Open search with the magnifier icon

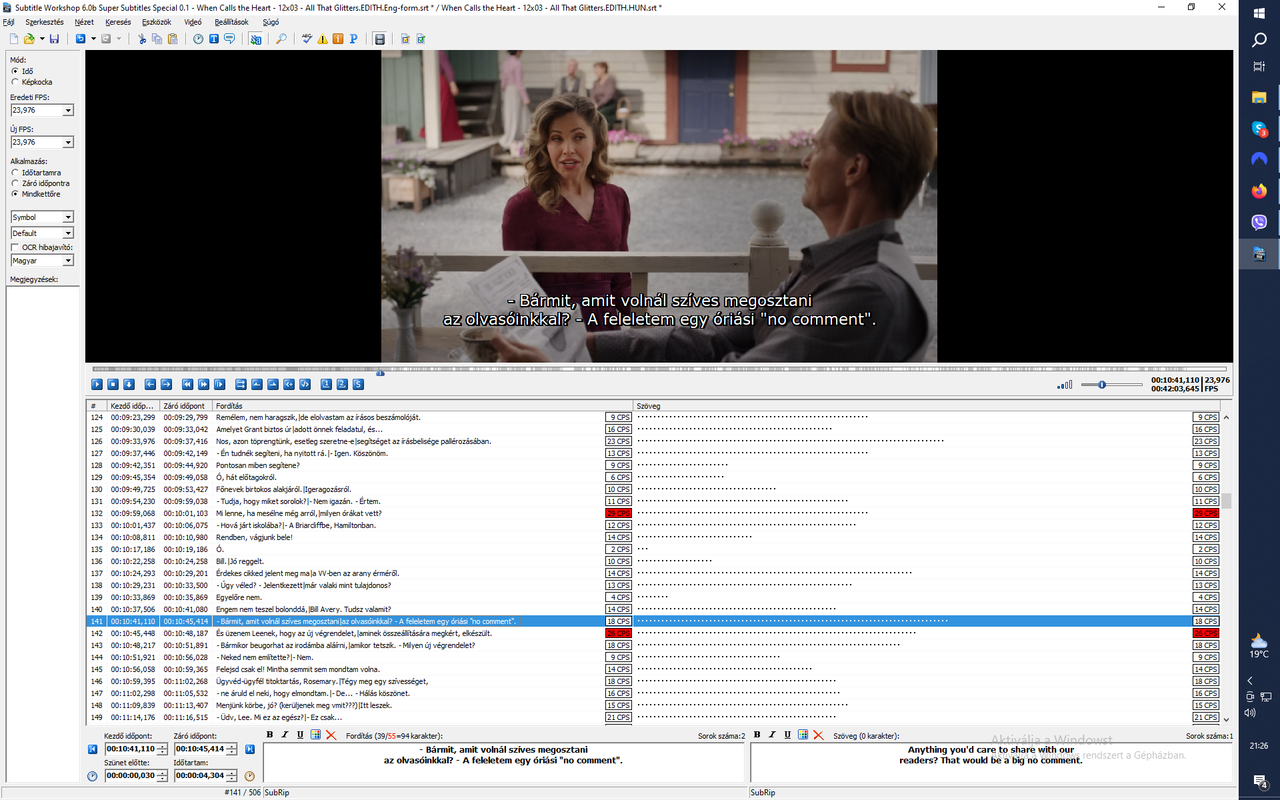tap(281, 39)
